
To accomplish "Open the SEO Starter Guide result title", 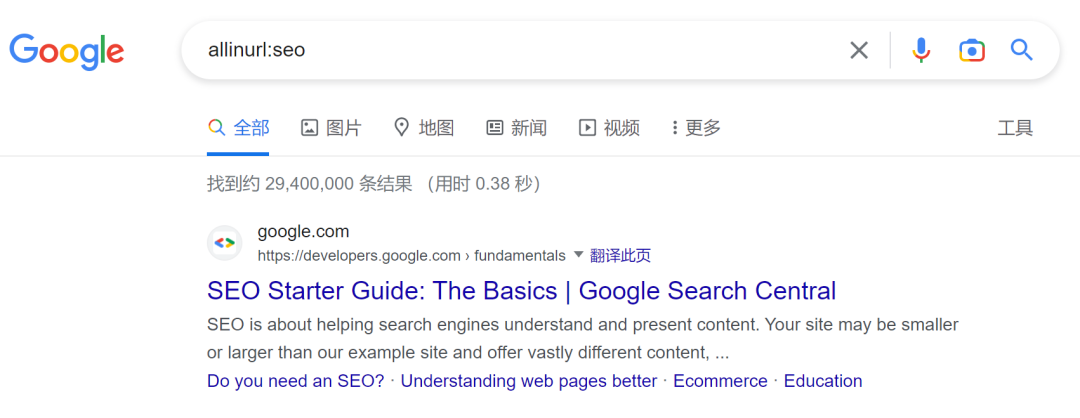I will [521, 291].
